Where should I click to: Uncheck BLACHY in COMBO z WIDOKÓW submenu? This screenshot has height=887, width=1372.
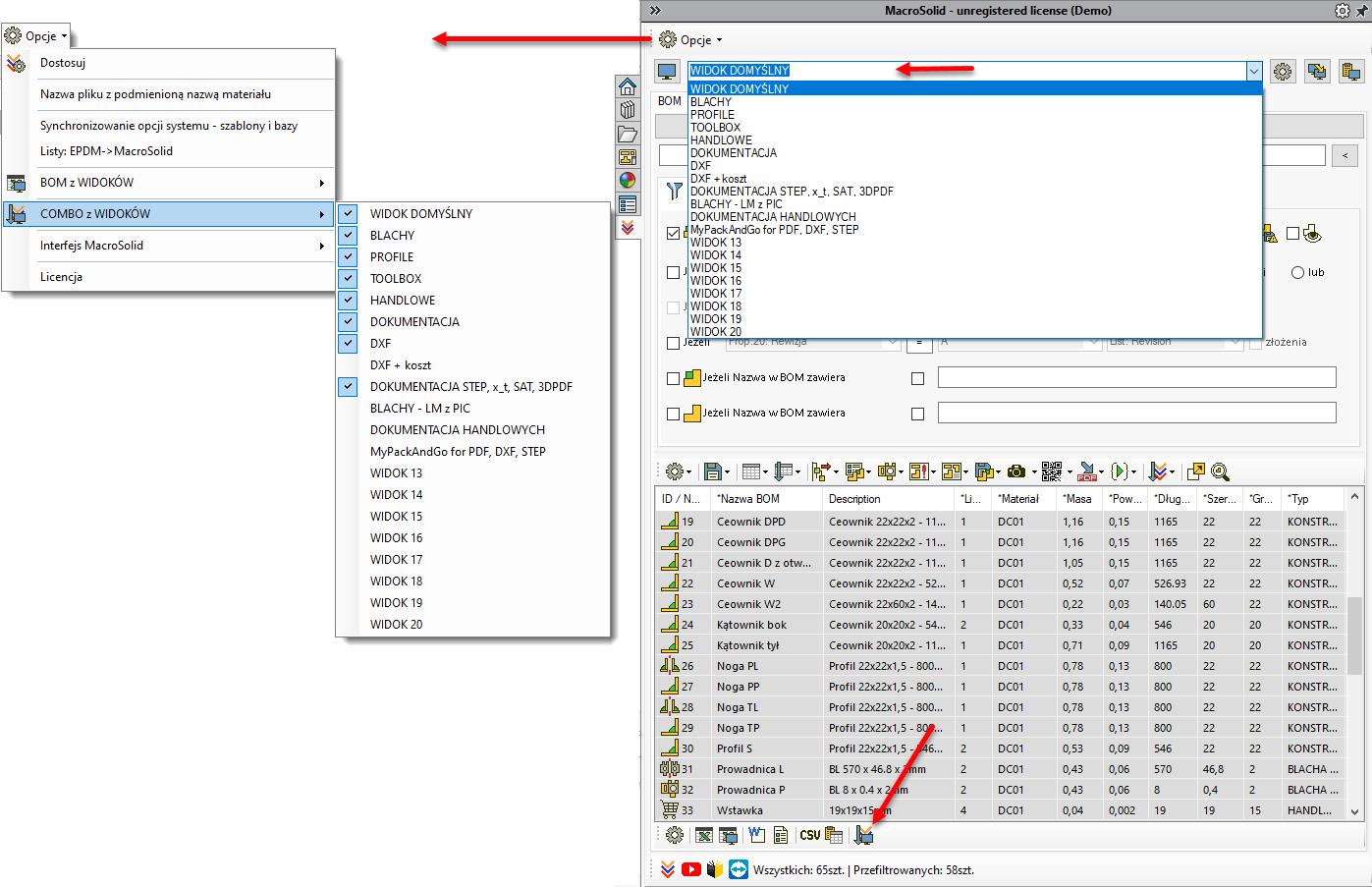coord(348,235)
